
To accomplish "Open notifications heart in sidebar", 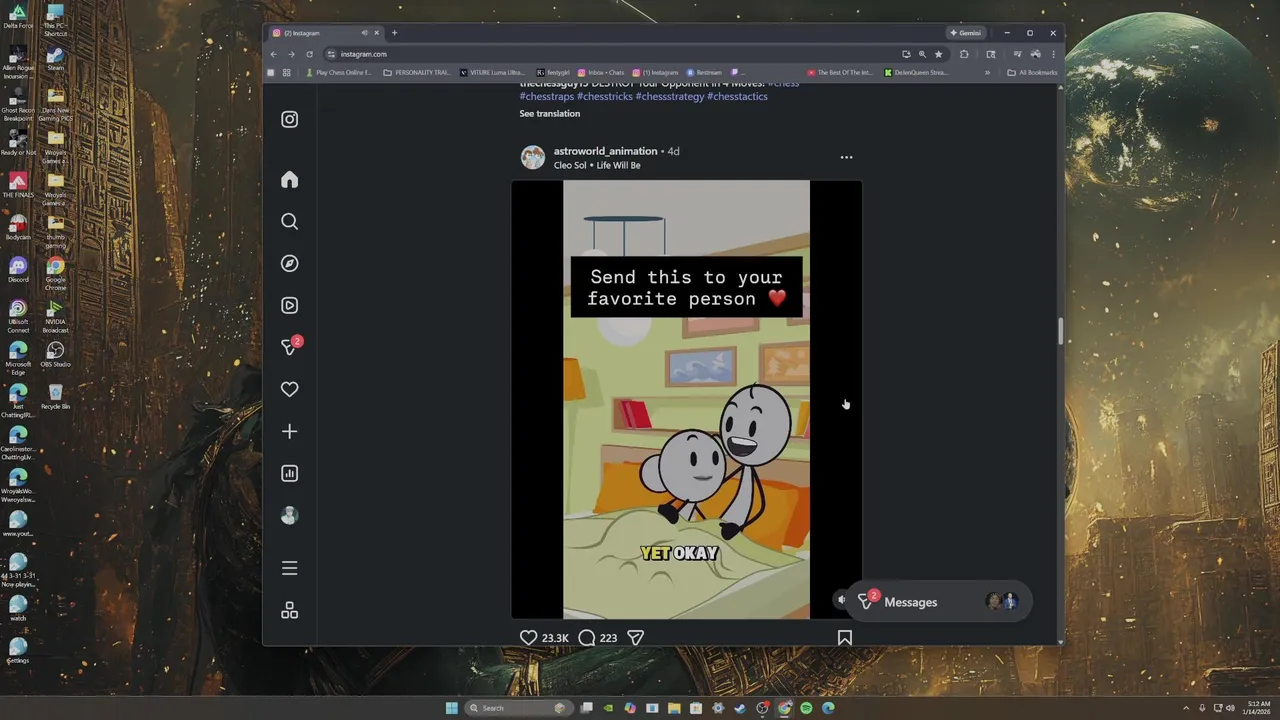I will 289,389.
